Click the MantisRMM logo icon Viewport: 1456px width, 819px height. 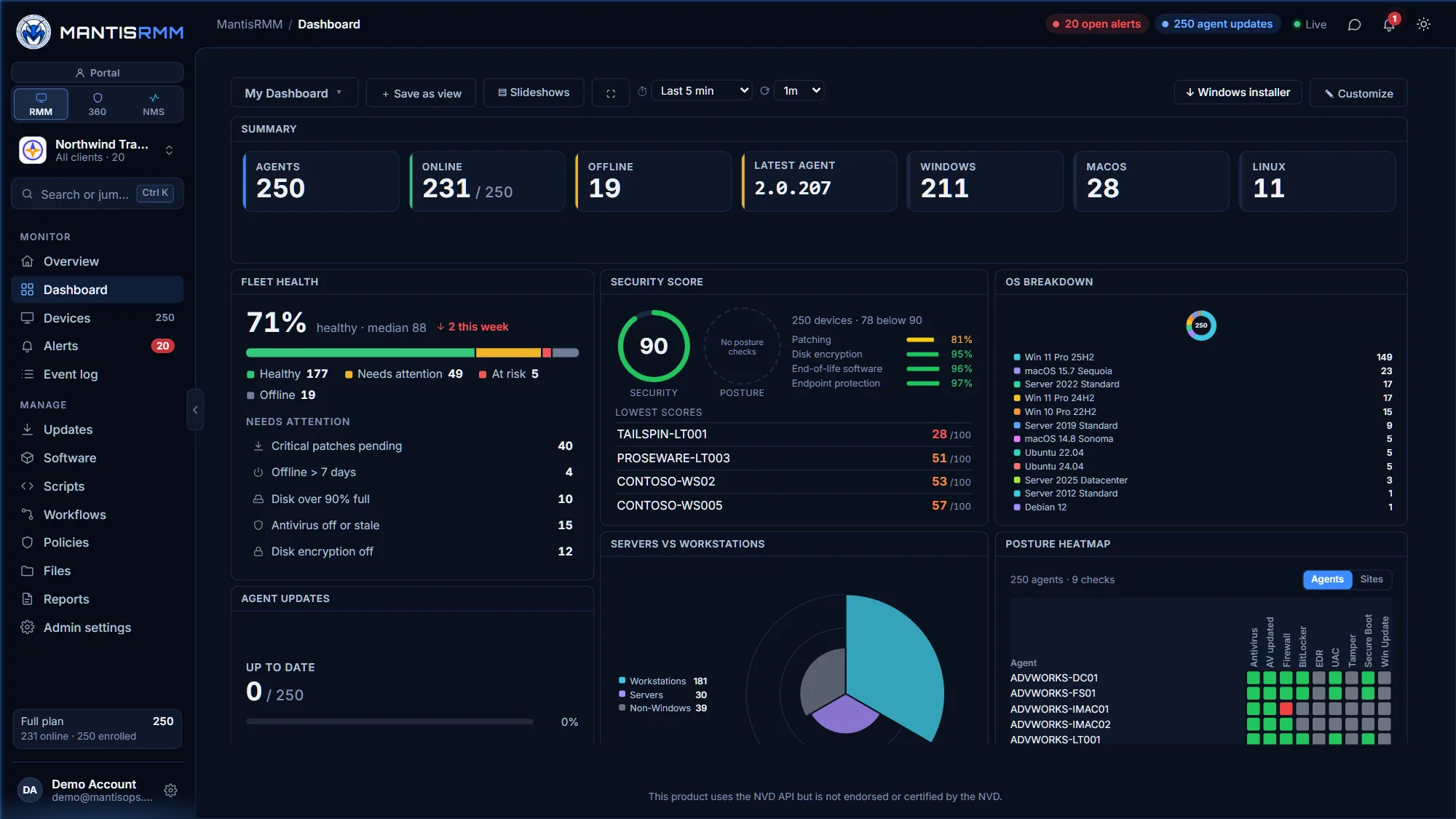pos(33,32)
